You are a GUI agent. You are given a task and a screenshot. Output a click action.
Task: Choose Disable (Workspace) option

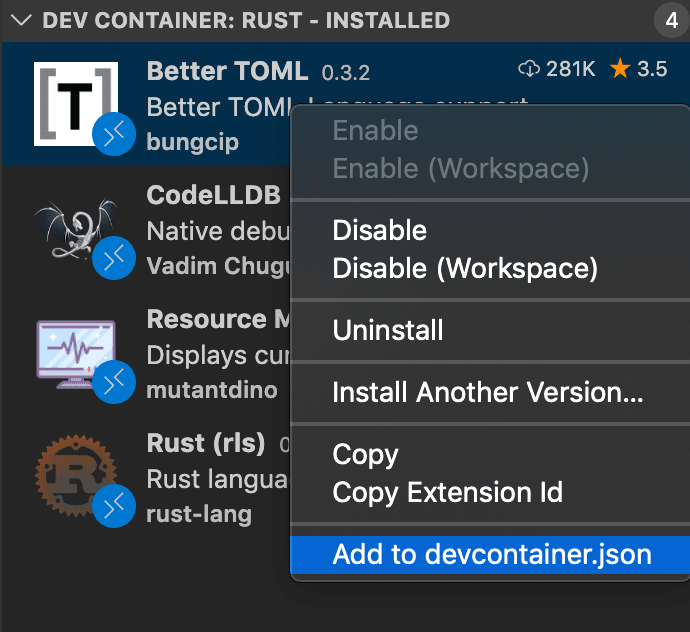tap(465, 268)
